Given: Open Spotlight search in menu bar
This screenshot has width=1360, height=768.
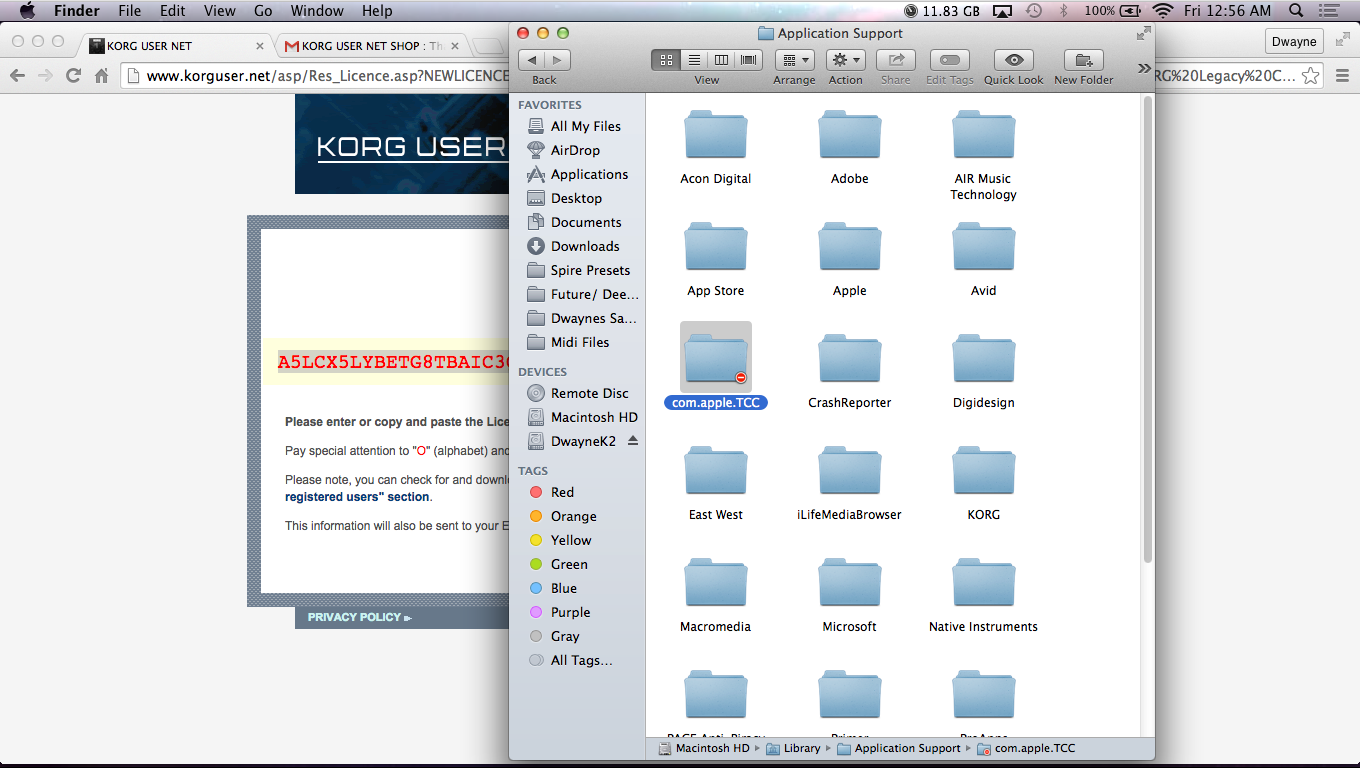Looking at the screenshot, I should click(1296, 11).
